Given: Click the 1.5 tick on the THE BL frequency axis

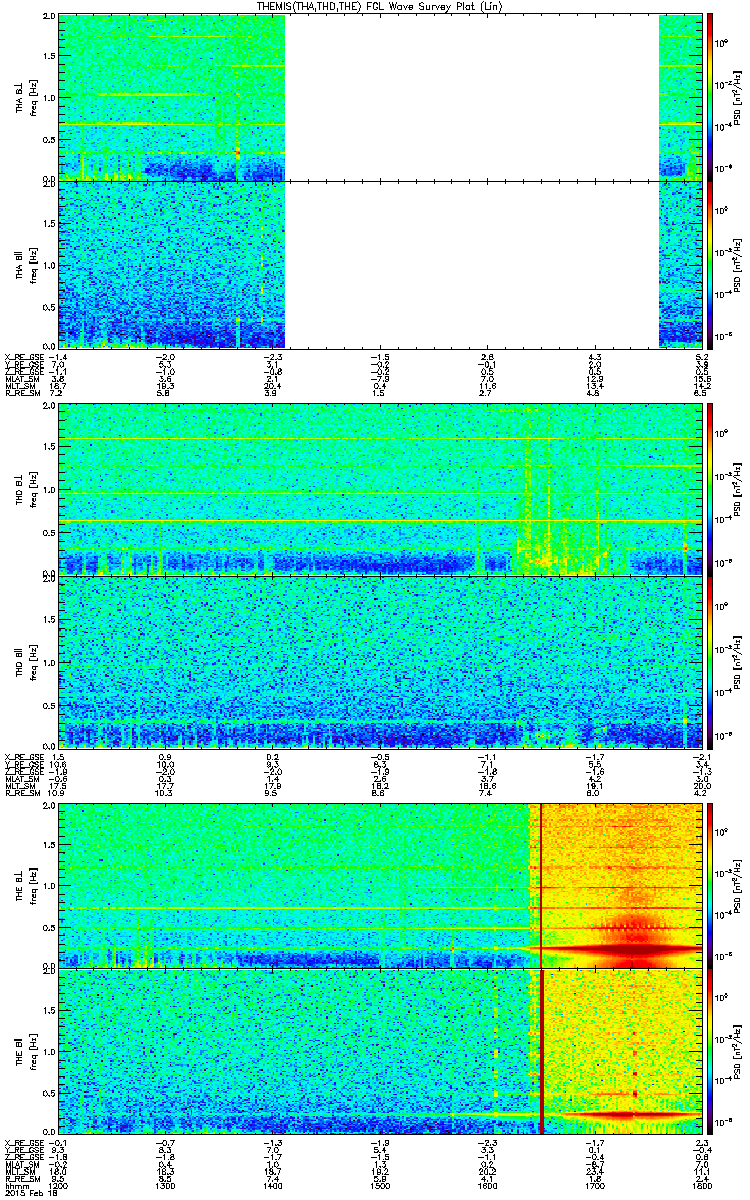Looking at the screenshot, I should [49, 845].
